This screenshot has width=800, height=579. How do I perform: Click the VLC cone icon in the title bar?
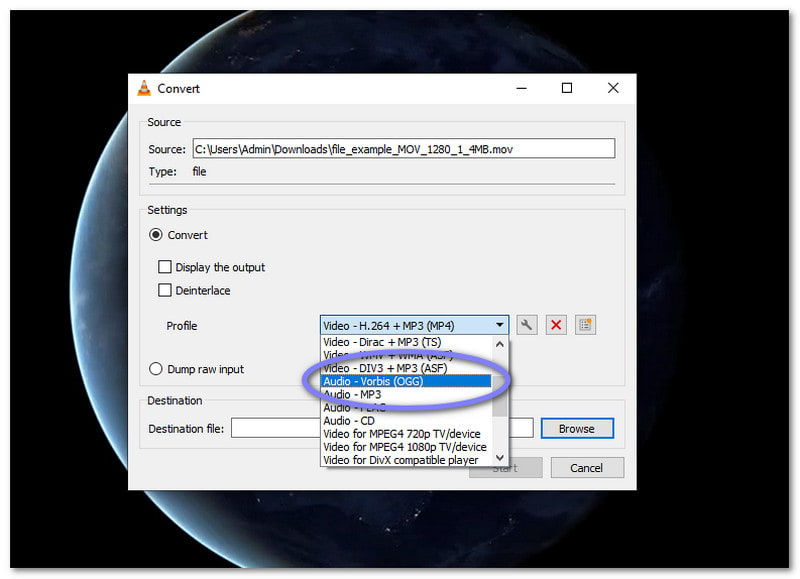pyautogui.click(x=144, y=88)
